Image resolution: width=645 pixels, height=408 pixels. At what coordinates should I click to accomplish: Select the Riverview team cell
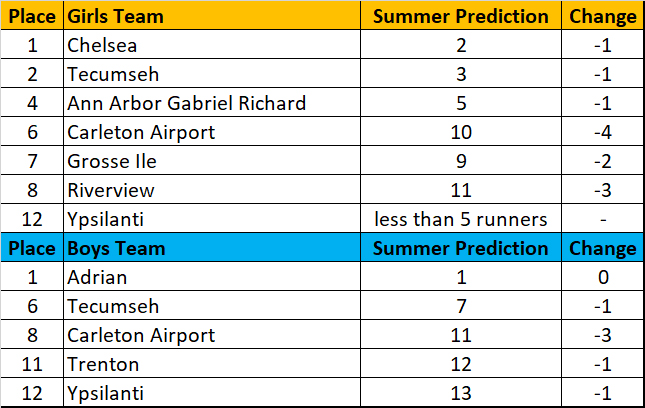tap(210, 190)
